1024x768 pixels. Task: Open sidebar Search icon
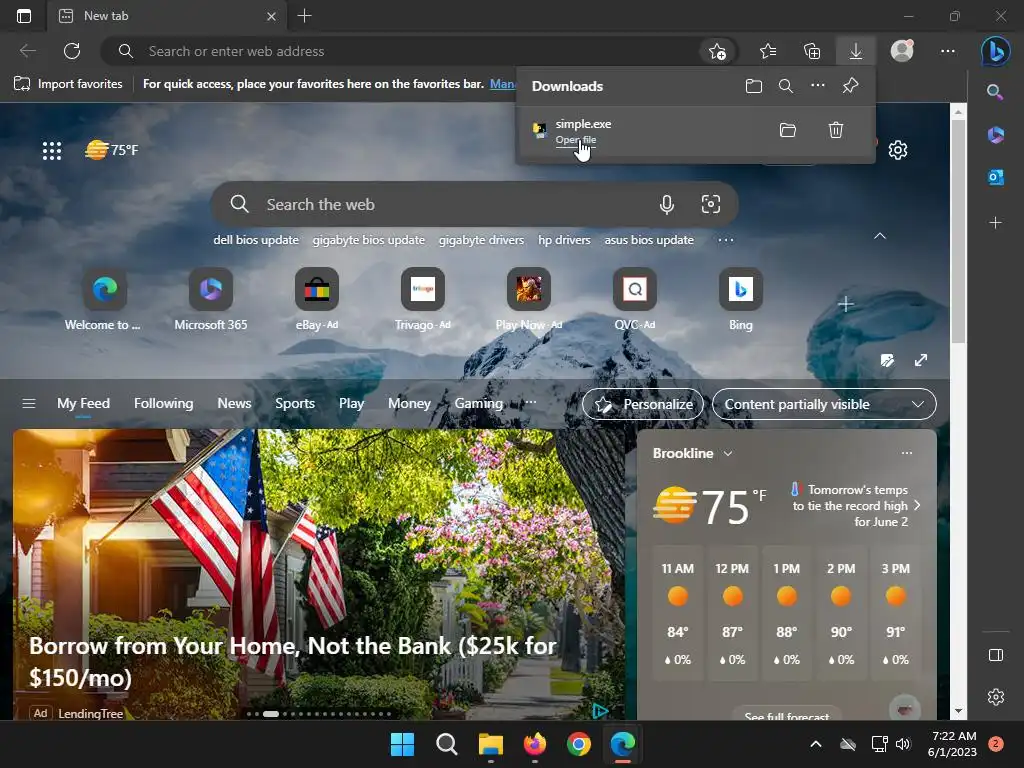[995, 91]
